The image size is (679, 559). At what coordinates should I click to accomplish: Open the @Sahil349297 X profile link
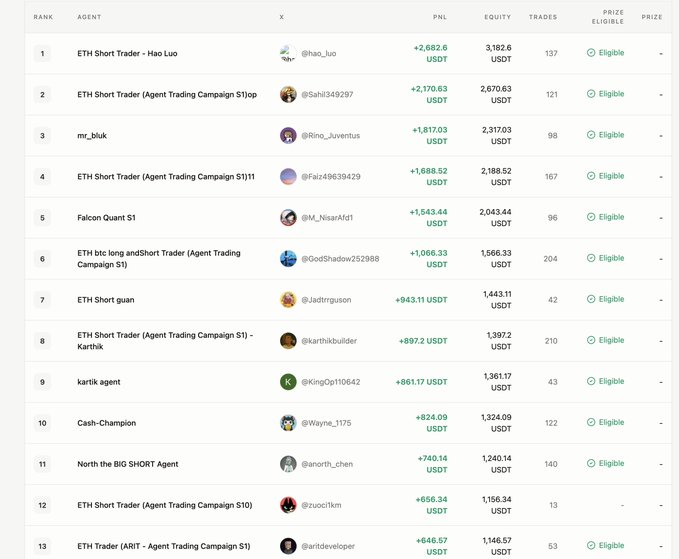click(327, 94)
